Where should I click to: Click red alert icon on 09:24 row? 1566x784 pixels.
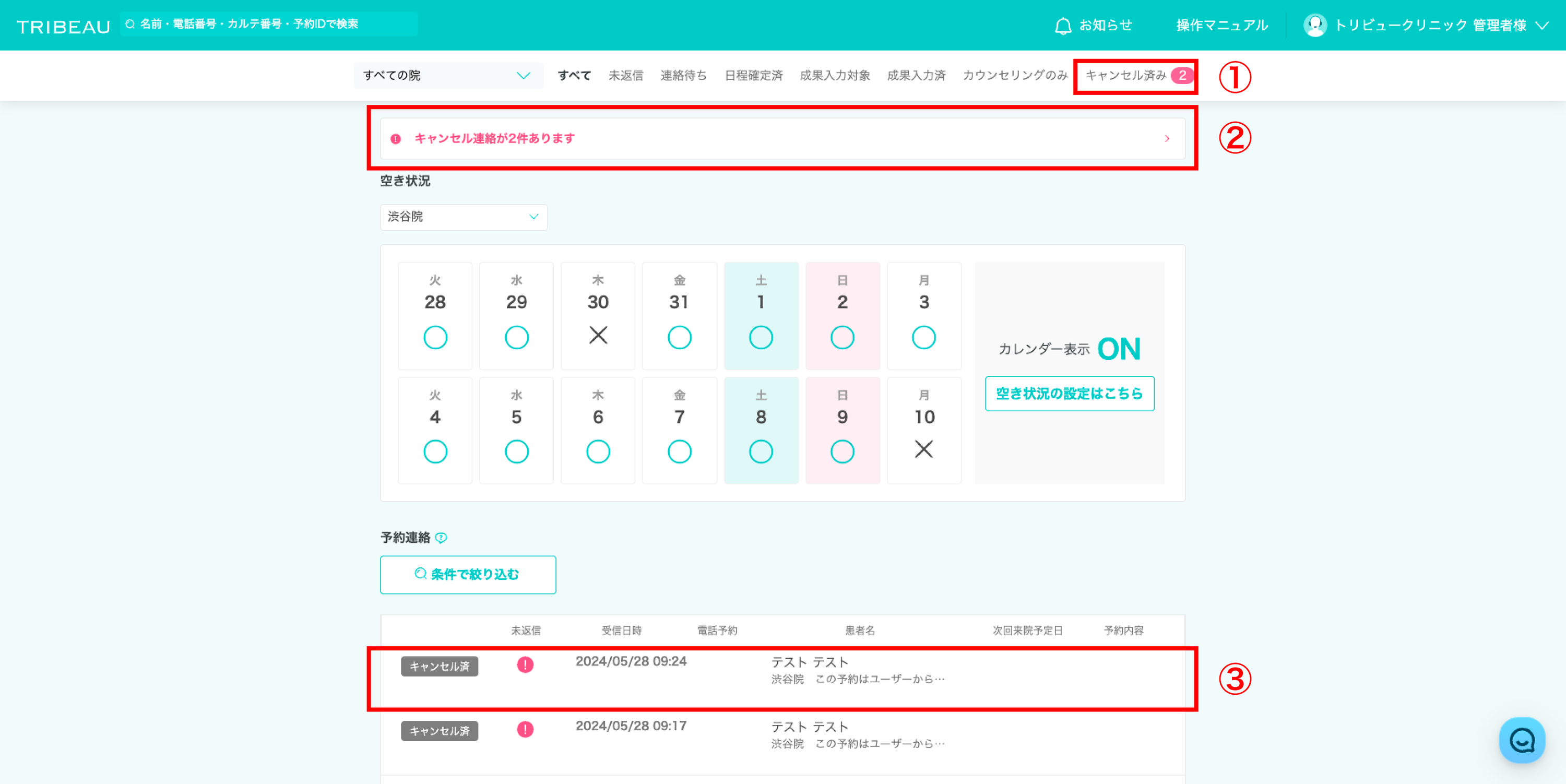525,665
